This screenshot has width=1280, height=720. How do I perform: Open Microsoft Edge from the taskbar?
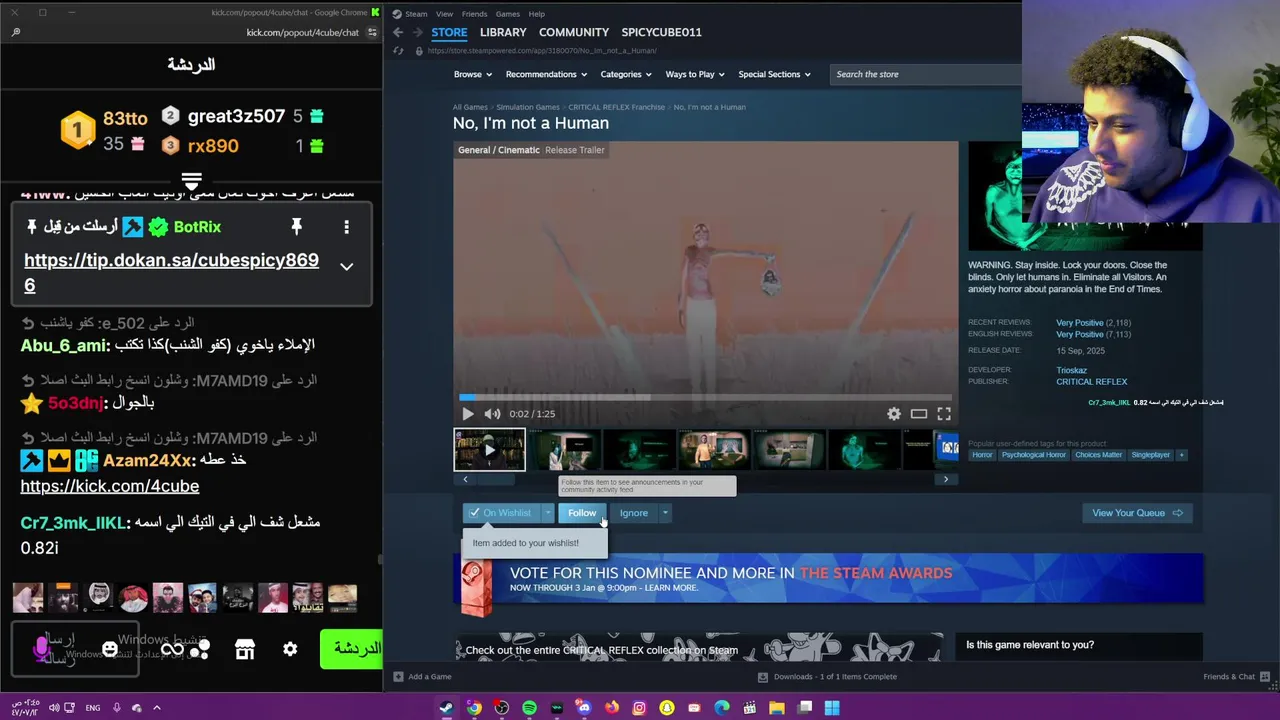[722, 708]
